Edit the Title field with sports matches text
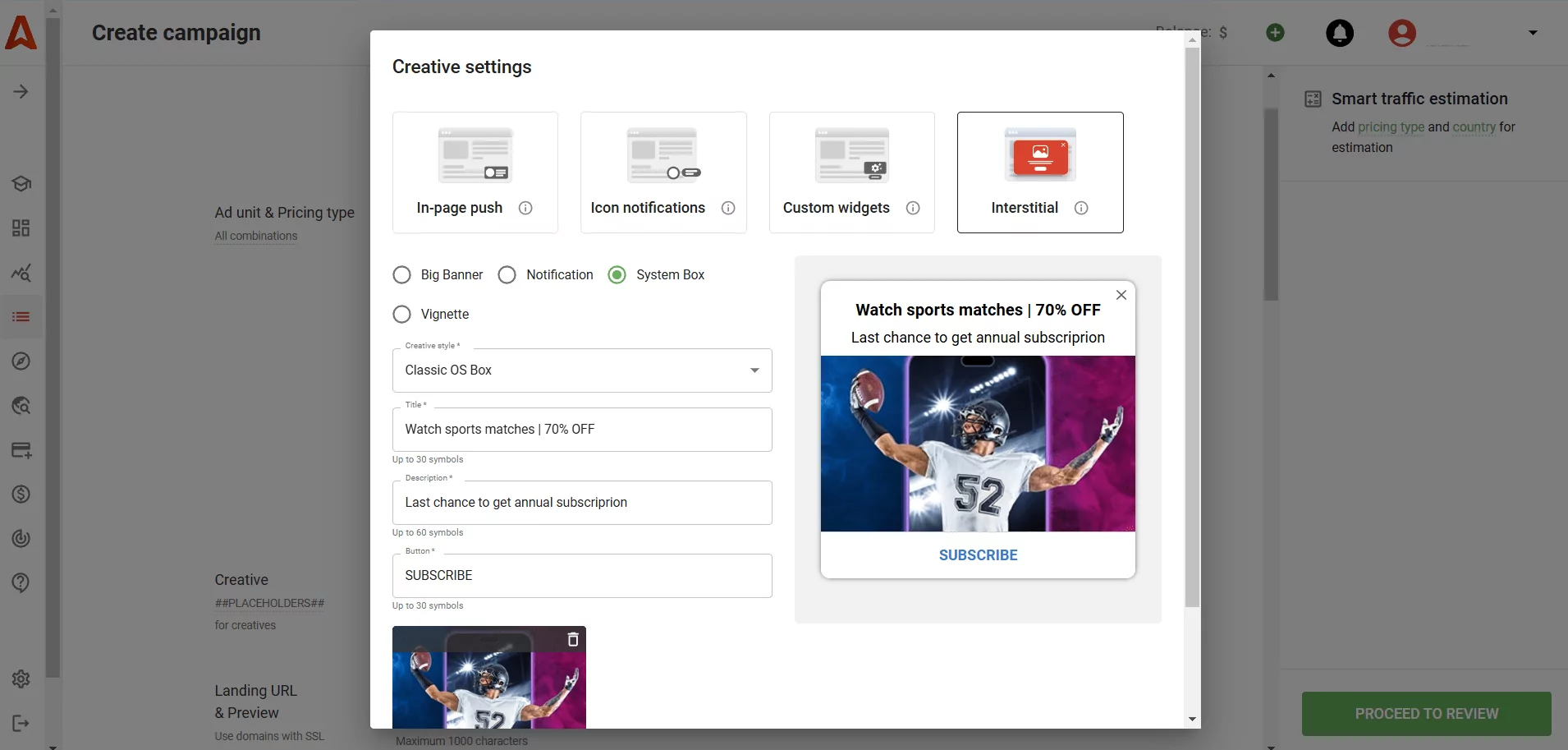This screenshot has width=1568, height=750. (x=582, y=429)
